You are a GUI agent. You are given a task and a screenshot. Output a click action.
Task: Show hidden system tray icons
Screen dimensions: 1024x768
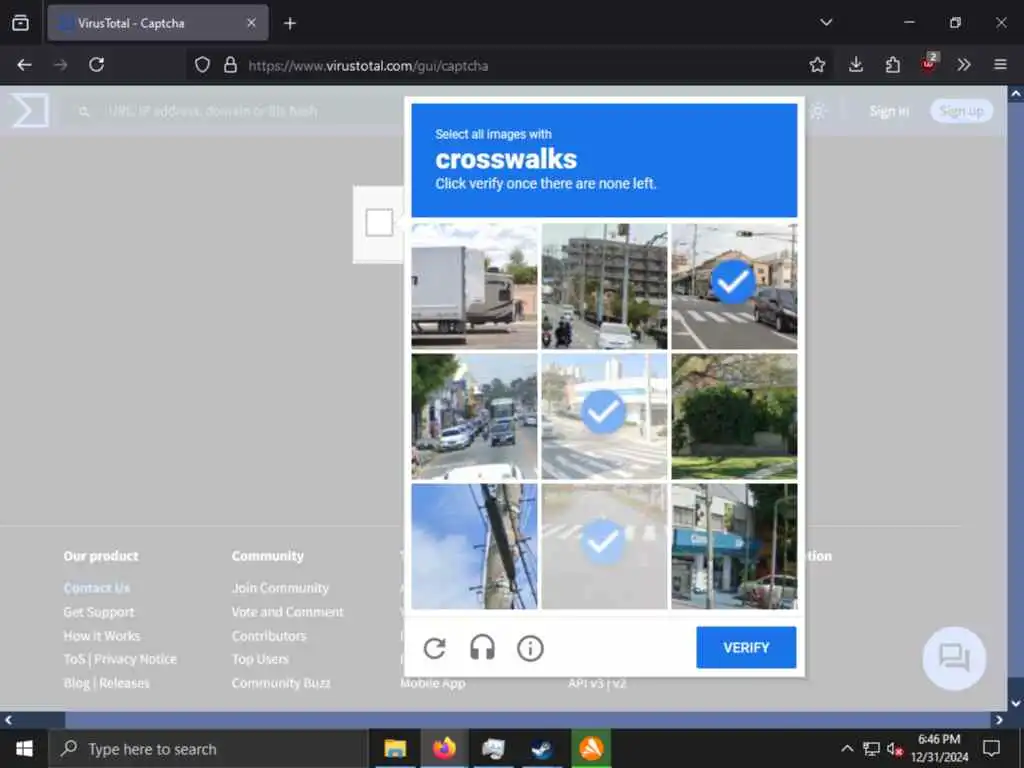click(846, 748)
